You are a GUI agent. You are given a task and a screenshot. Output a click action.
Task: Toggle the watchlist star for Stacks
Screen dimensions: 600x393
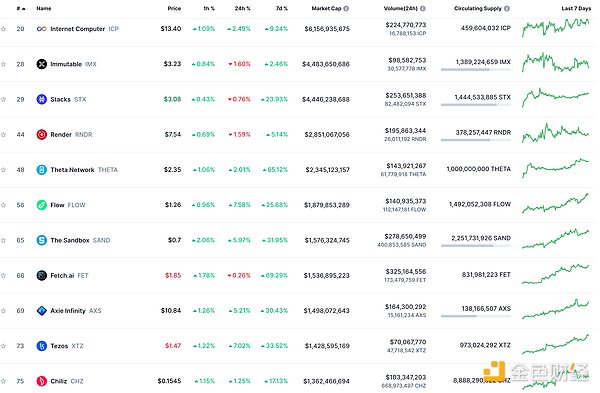tap(3, 99)
